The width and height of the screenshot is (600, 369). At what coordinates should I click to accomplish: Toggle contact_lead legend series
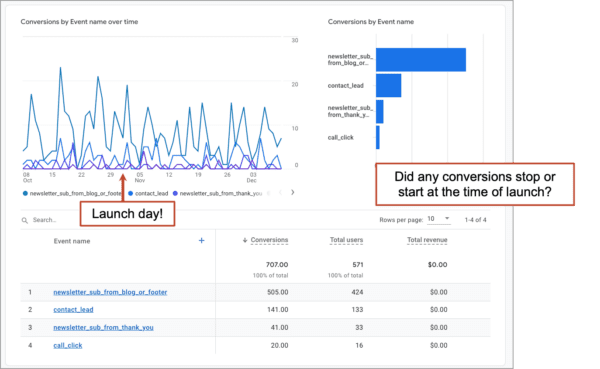click(148, 193)
